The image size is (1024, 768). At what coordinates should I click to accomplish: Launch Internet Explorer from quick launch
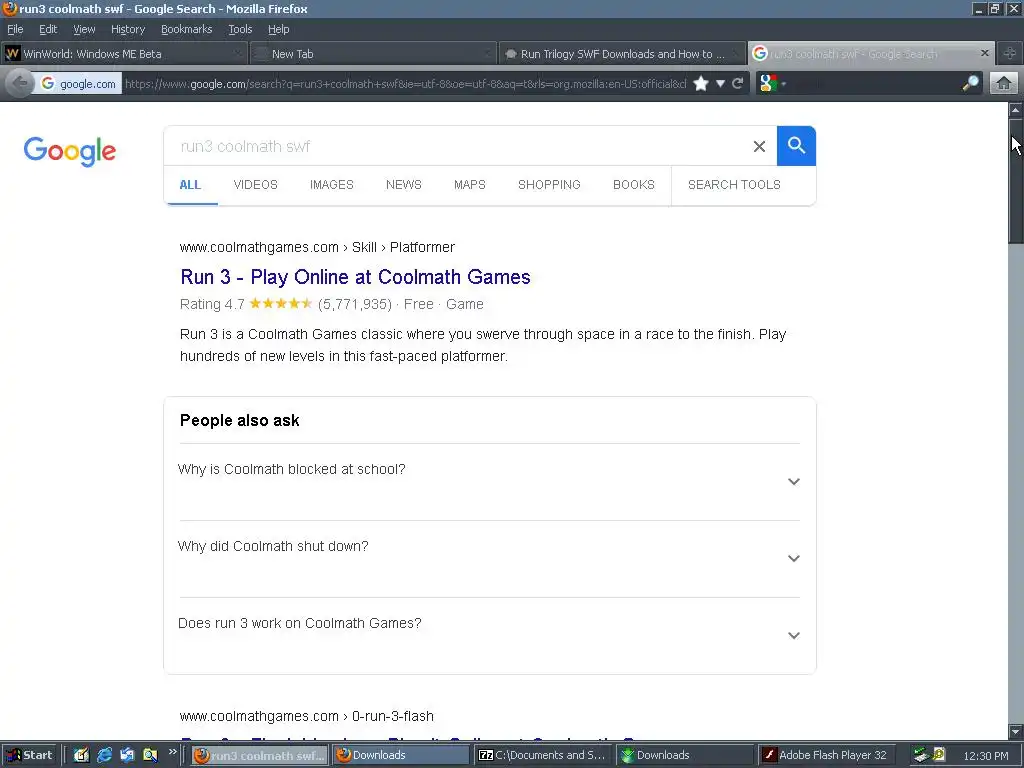pyautogui.click(x=104, y=755)
